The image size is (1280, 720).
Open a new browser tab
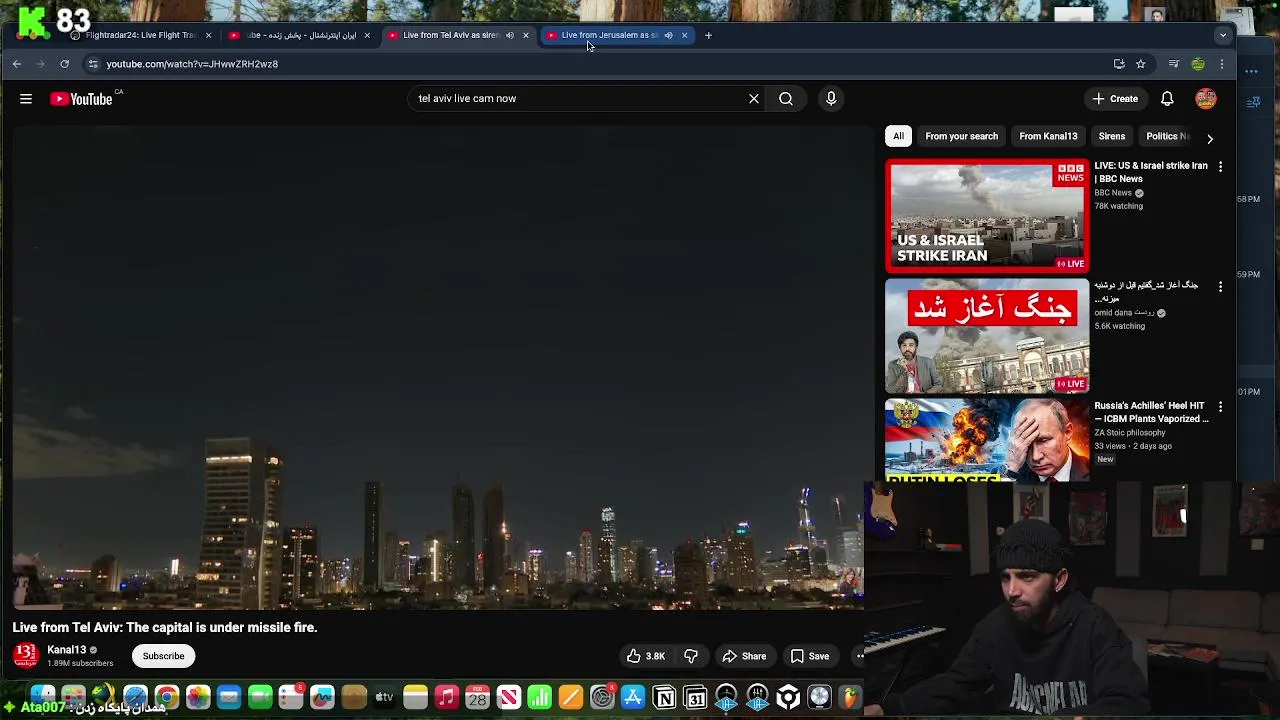[708, 35]
